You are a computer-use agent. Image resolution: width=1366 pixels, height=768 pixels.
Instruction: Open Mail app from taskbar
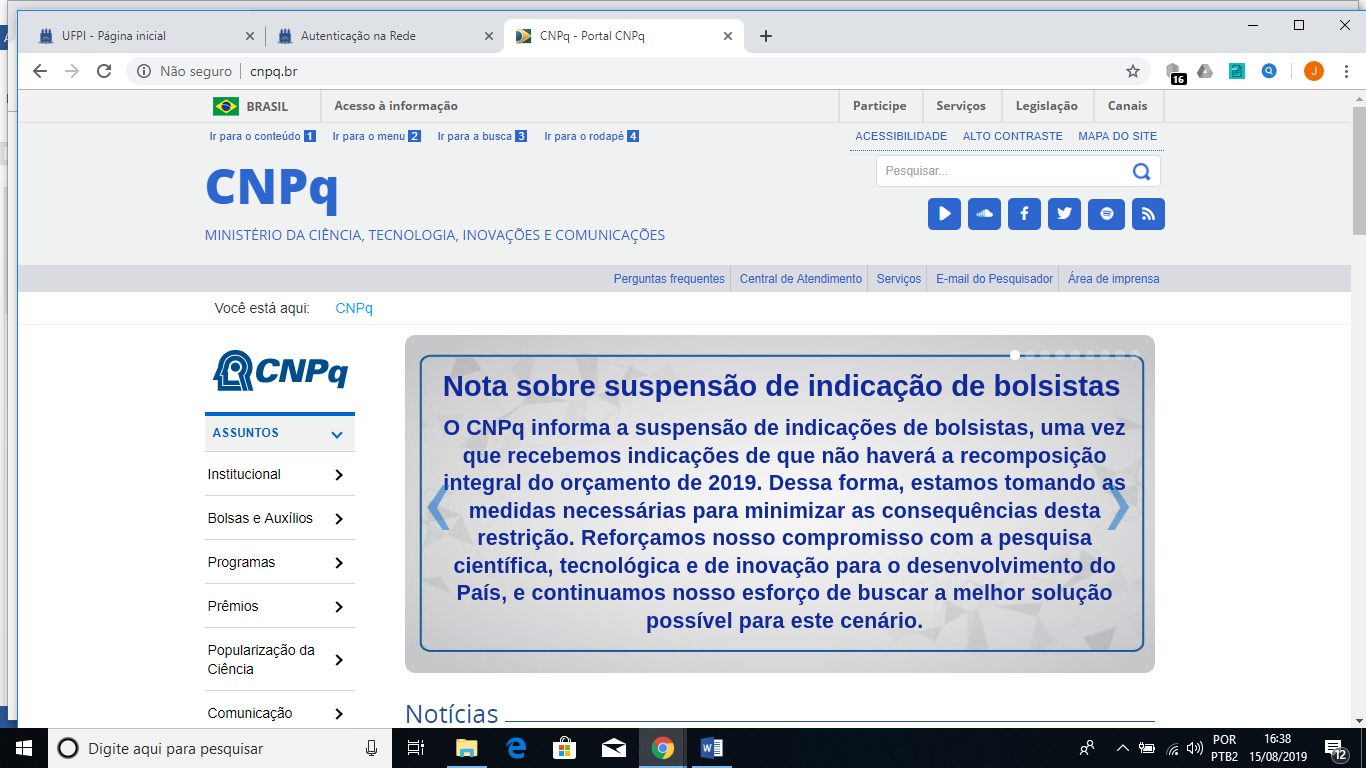[x=614, y=748]
